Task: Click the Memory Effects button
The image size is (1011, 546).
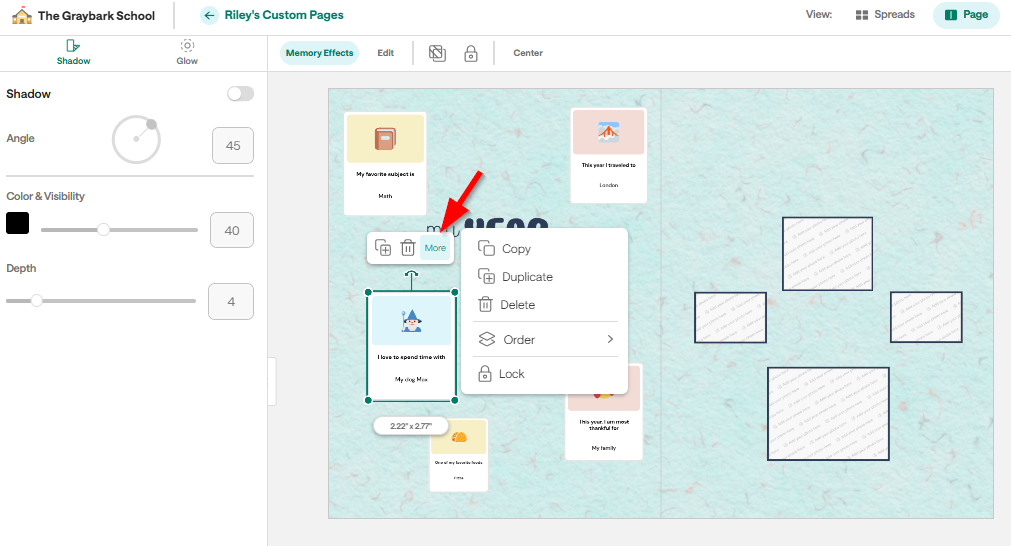Action: [319, 53]
